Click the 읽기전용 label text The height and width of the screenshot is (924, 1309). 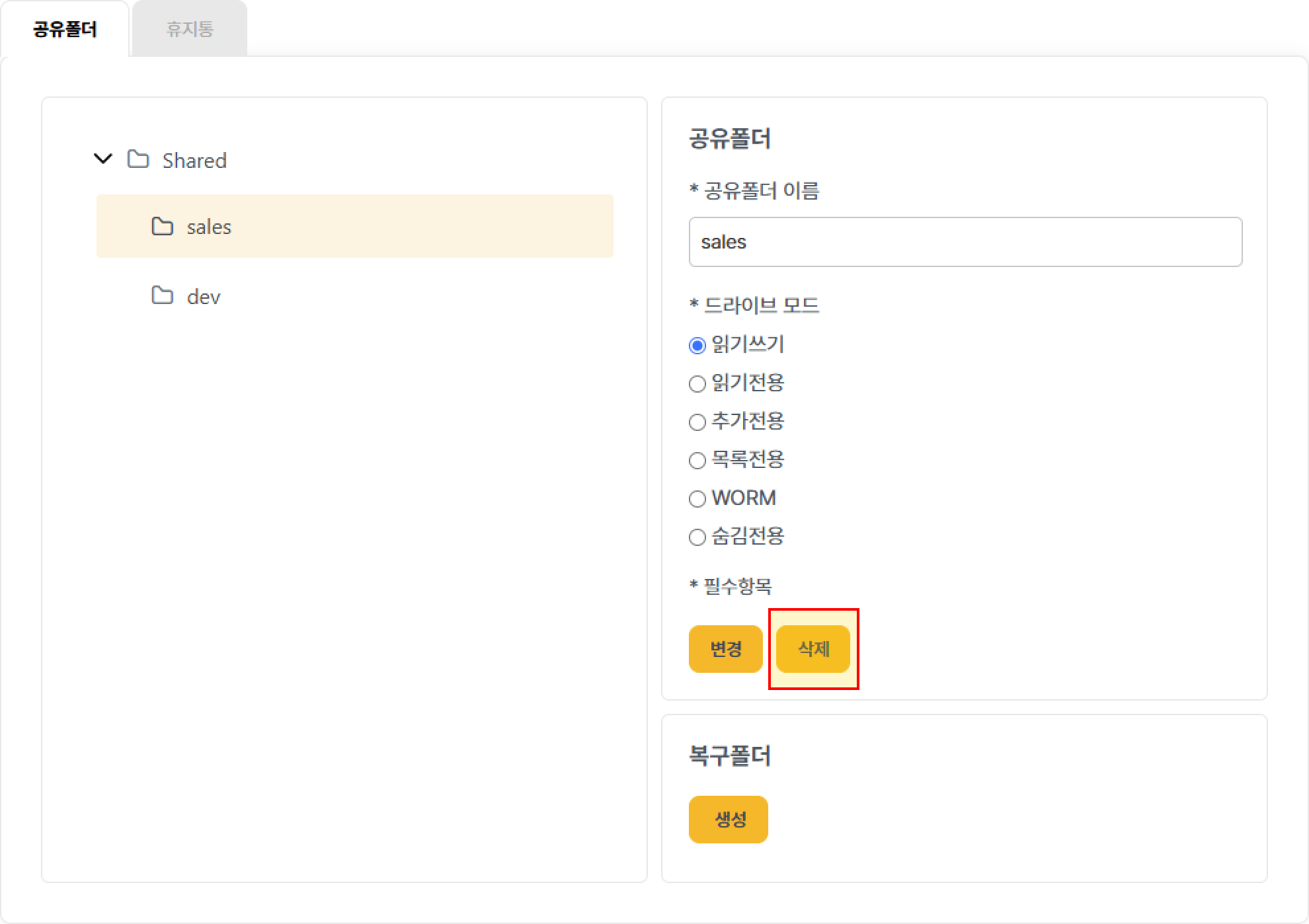748,383
